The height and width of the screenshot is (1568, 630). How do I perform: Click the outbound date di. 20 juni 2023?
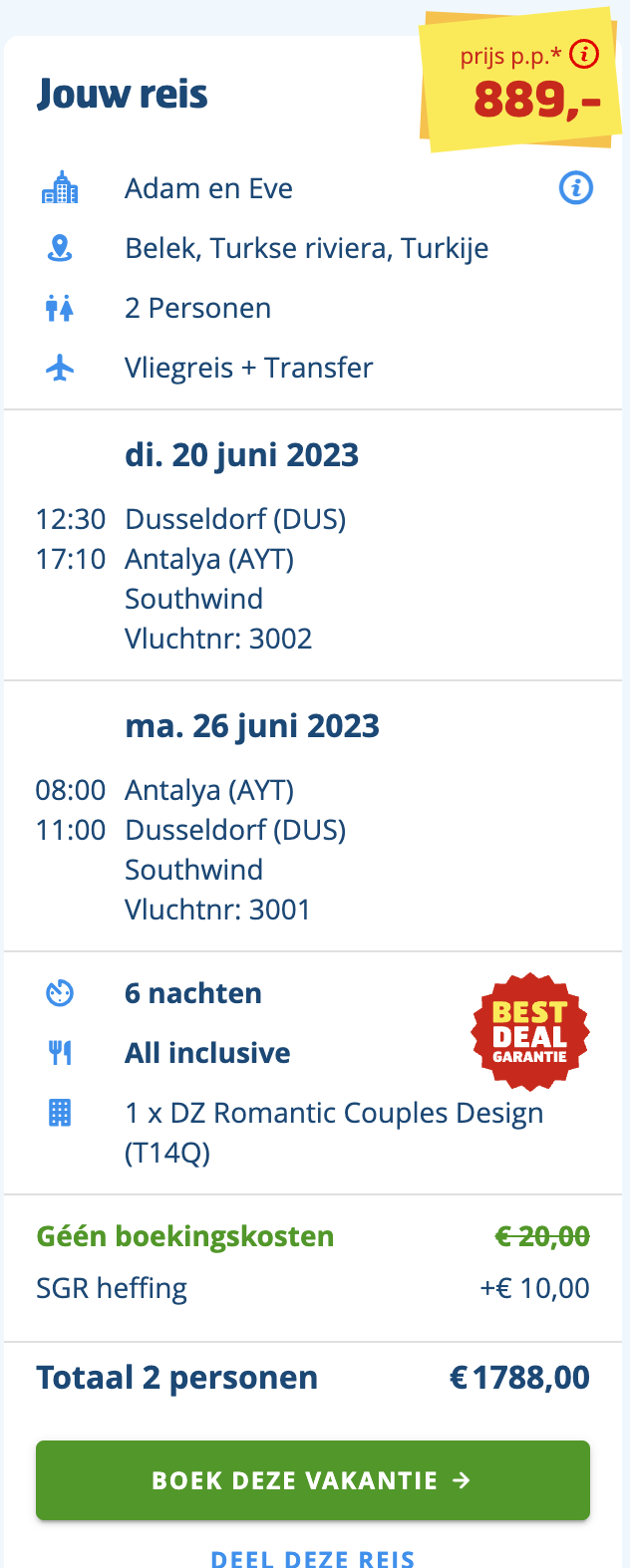coord(241,455)
